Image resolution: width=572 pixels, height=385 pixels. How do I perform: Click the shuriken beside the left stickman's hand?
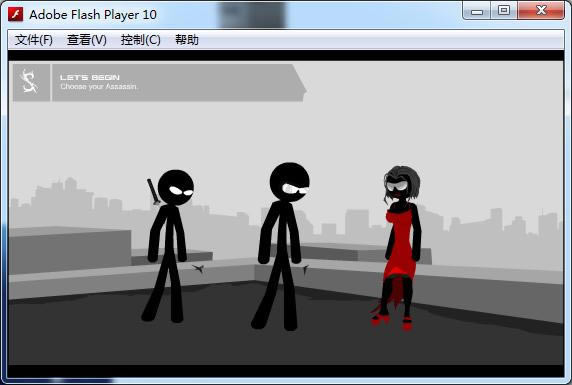click(198, 269)
